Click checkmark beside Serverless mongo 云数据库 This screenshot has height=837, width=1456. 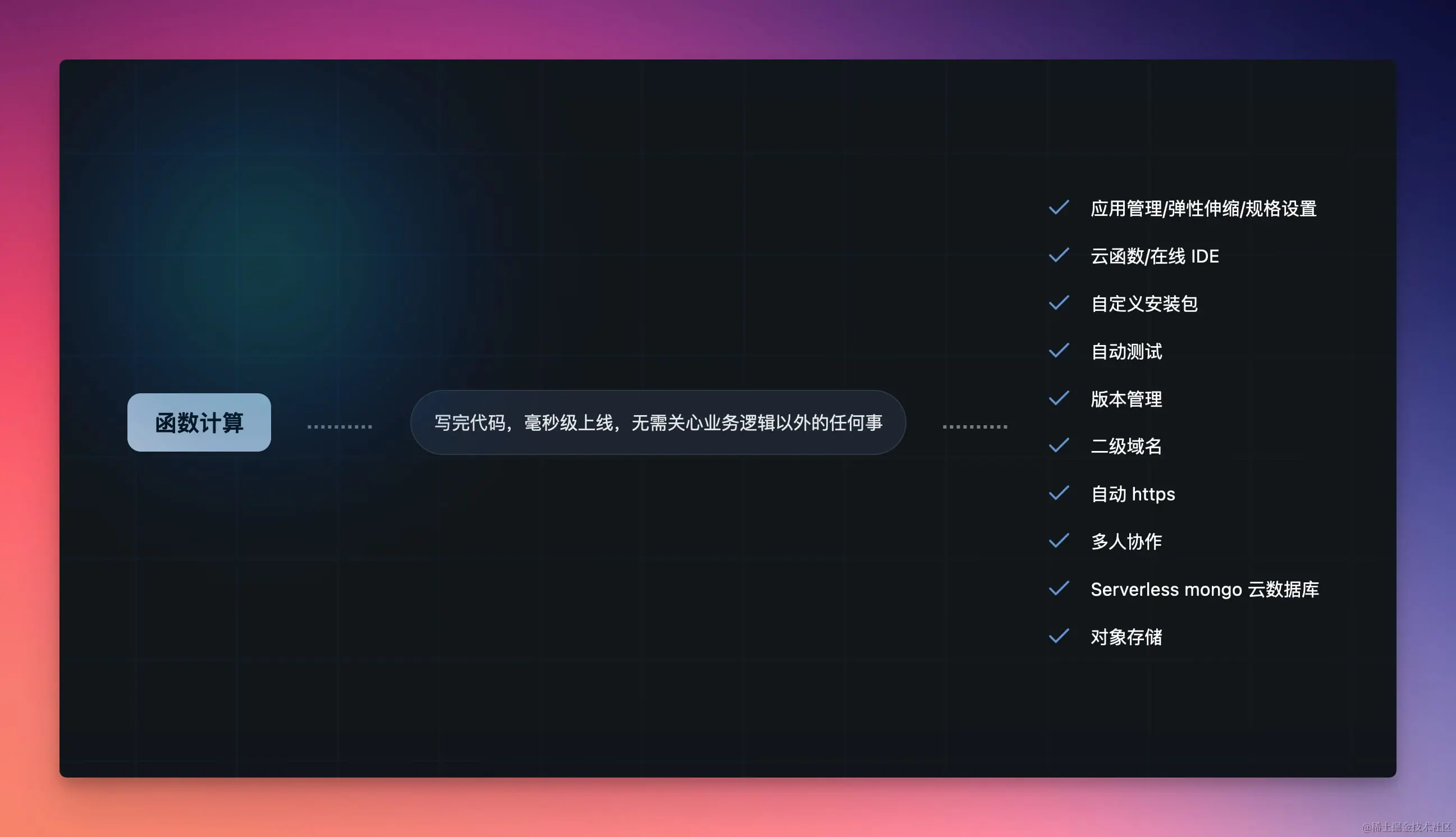[1059, 588]
